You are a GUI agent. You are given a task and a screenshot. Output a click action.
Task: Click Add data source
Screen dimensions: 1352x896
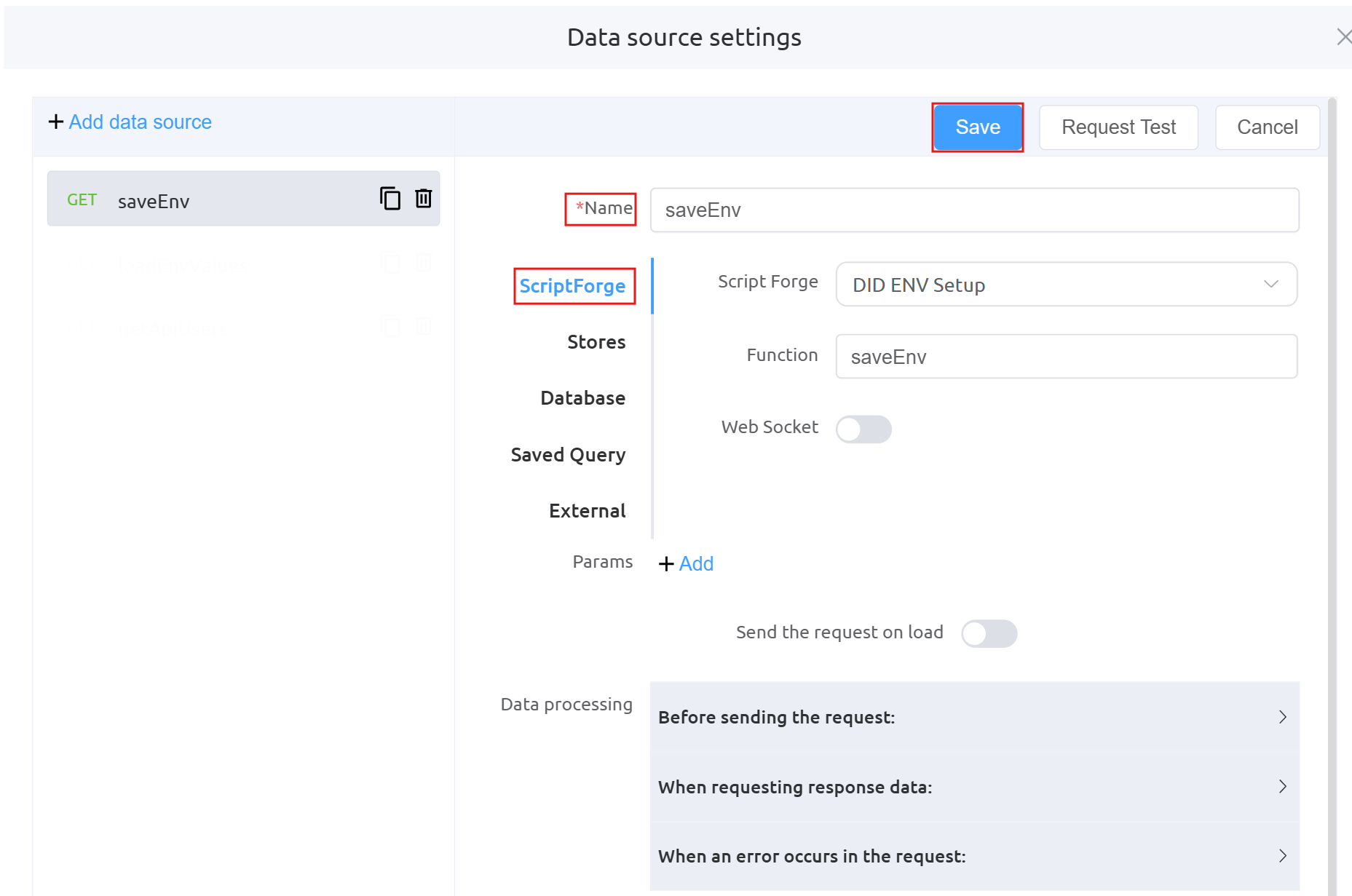[130, 122]
